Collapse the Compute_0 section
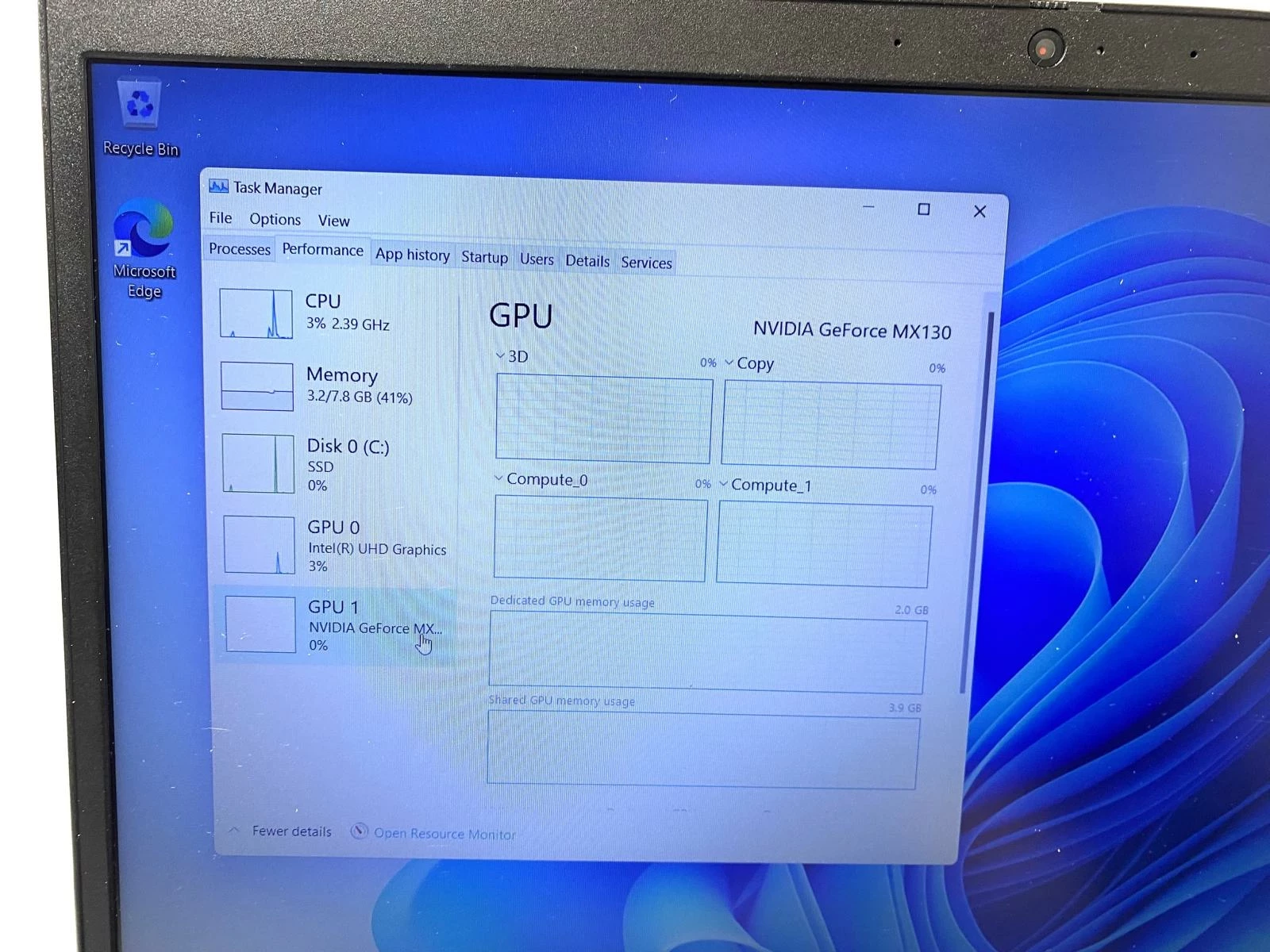 pos(498,479)
